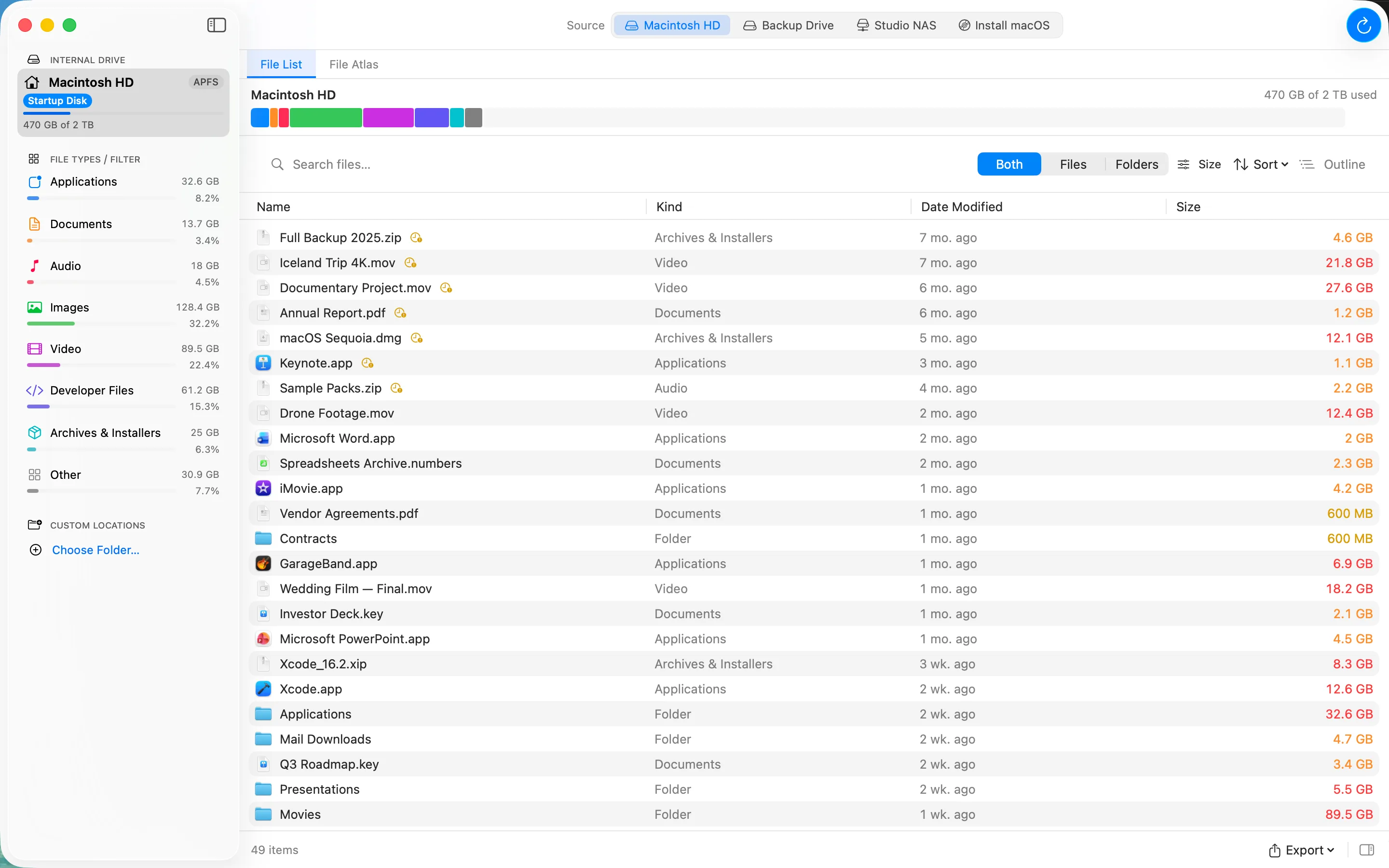This screenshot has height=868, width=1389.
Task: Select Backup Drive as source
Action: [x=788, y=25]
